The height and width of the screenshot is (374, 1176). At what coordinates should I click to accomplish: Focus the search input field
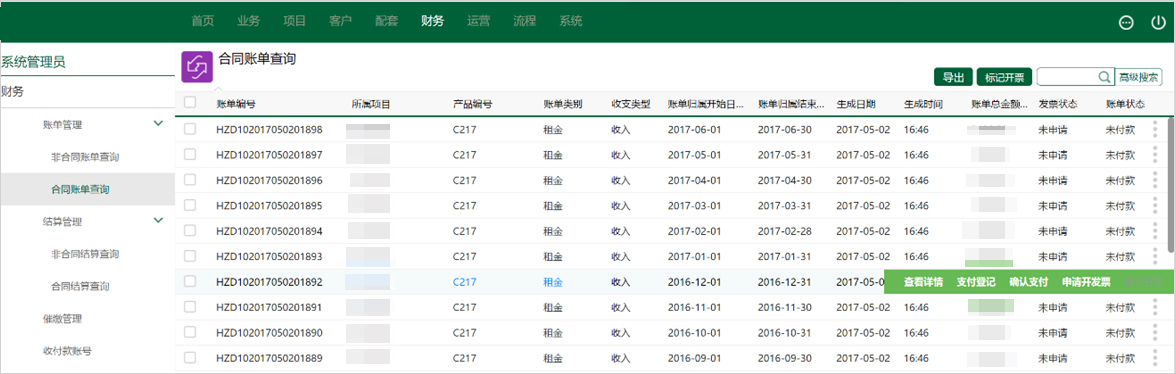pyautogui.click(x=1067, y=76)
